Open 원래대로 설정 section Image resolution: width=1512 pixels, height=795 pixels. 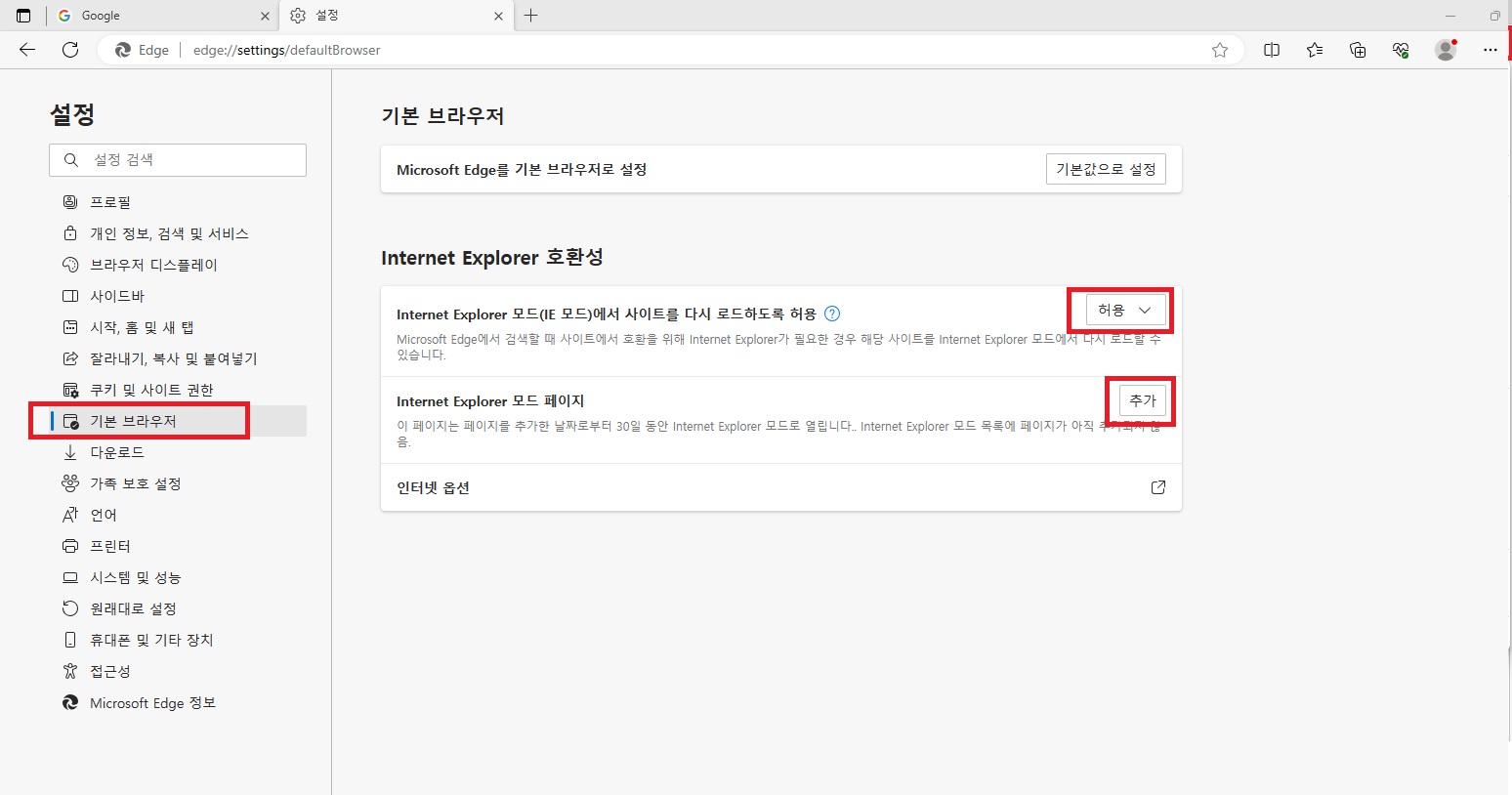[178, 608]
